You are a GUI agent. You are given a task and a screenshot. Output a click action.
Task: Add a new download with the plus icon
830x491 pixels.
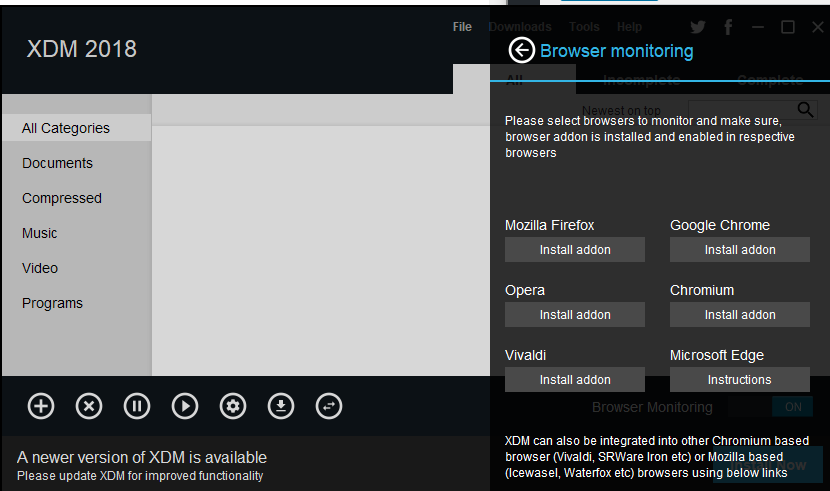[41, 406]
